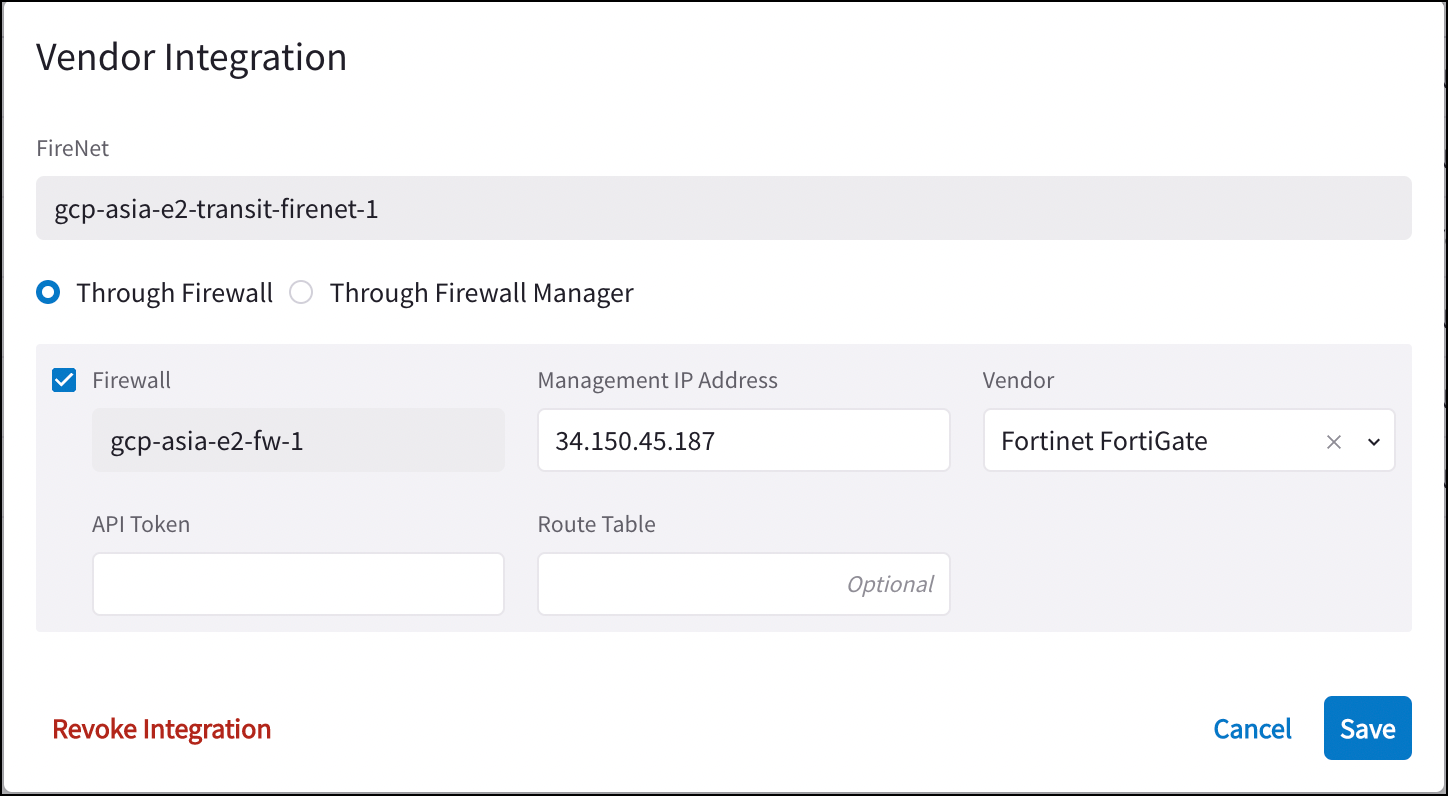Viewport: 1448px width, 796px height.
Task: Open the Vendor dropdown chevron
Action: coord(1375,440)
